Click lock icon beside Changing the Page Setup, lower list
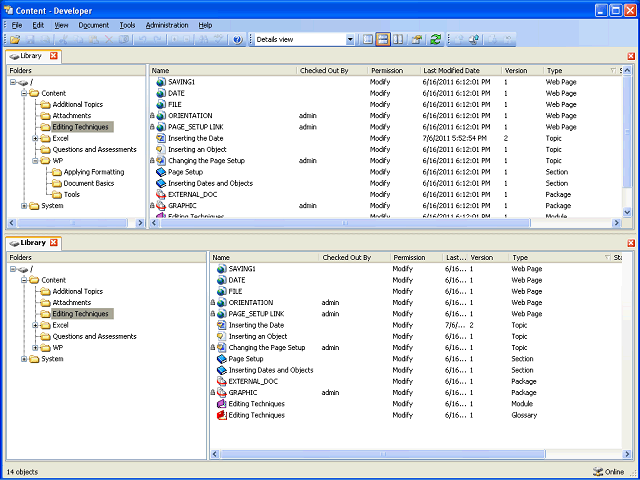This screenshot has height=480, width=640. click(x=213, y=348)
